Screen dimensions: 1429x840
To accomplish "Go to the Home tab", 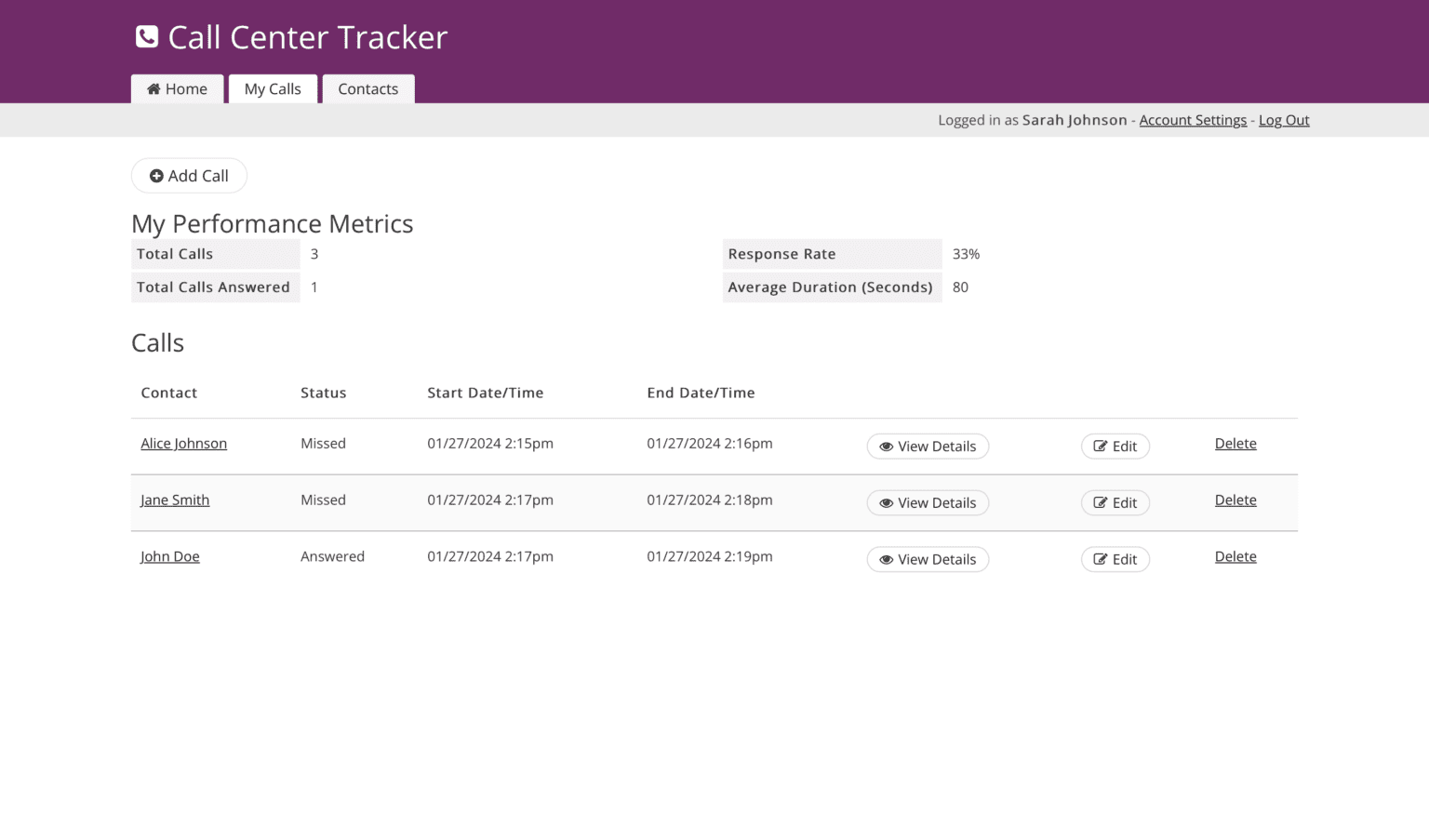I will pos(177,88).
